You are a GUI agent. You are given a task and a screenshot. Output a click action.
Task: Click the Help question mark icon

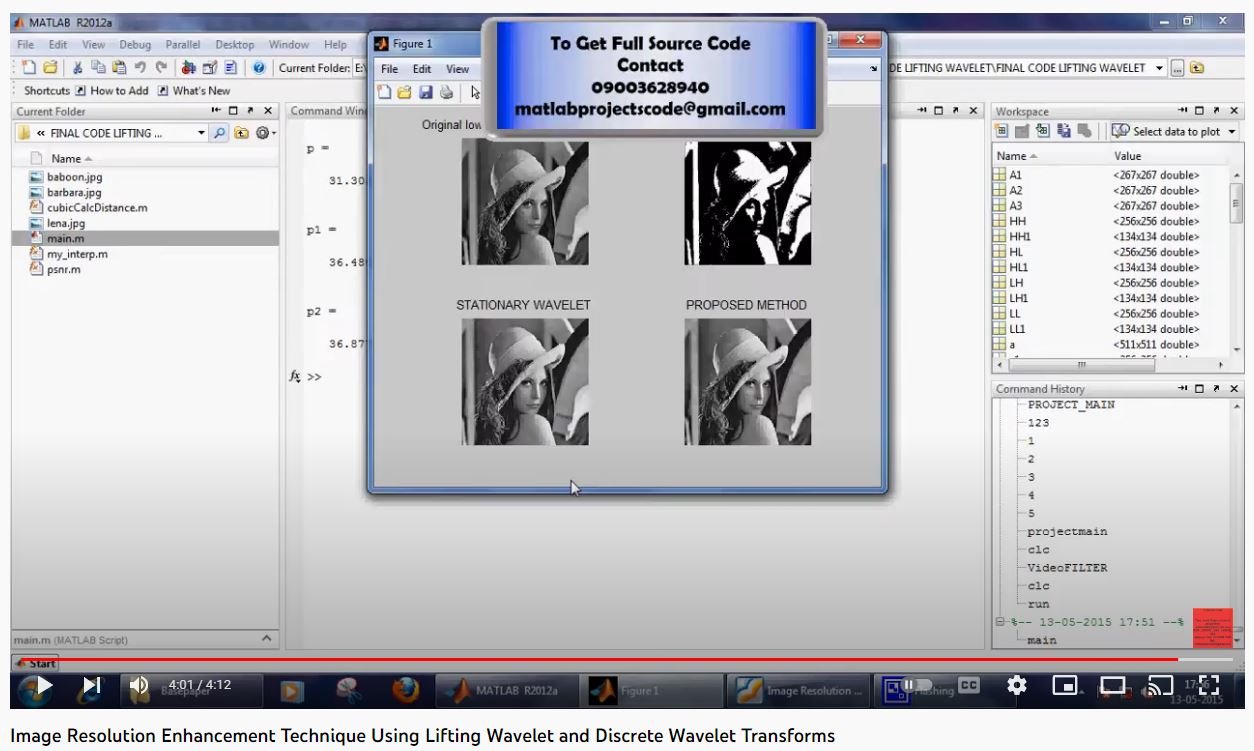coord(258,68)
